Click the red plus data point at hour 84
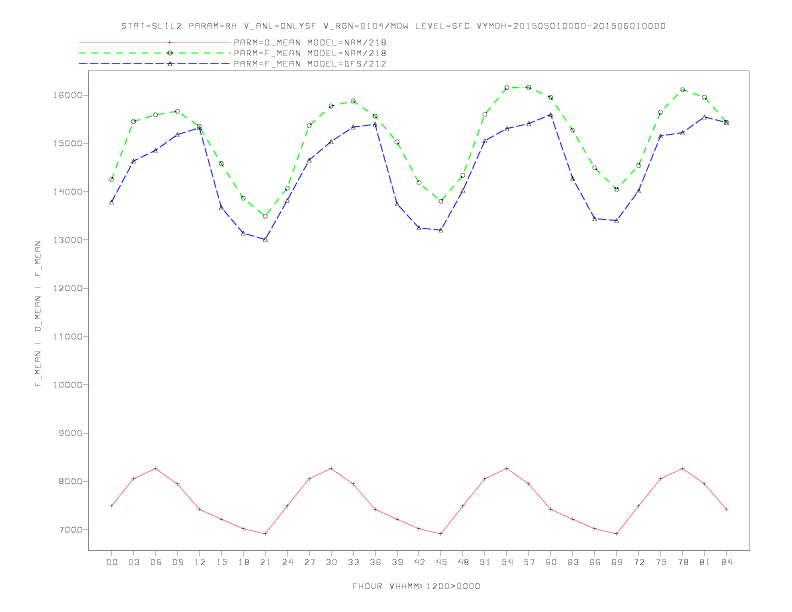This screenshot has height=612, width=792. (x=726, y=509)
